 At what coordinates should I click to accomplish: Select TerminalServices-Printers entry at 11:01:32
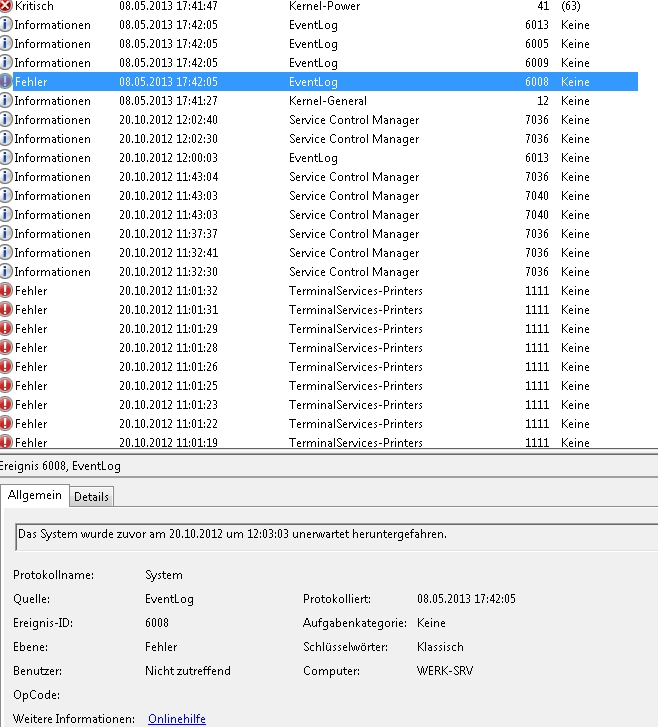tap(319, 291)
